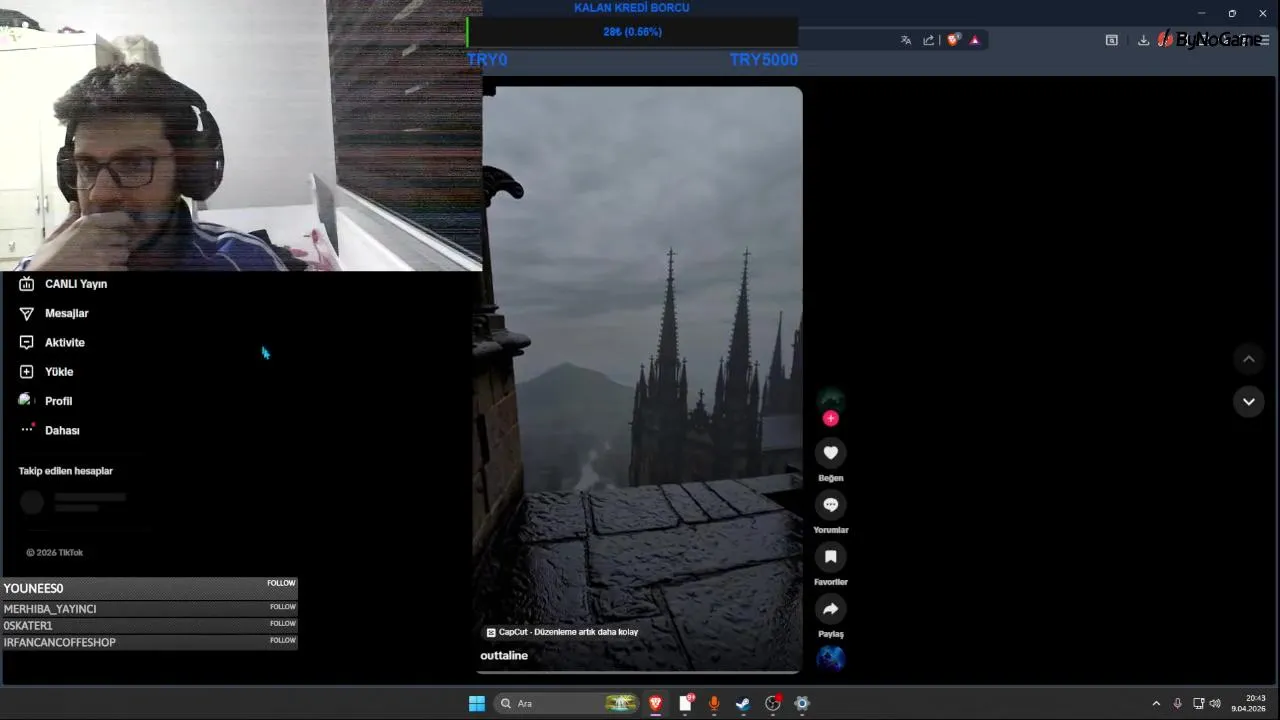Click the Dahası three-dots icon
This screenshot has height=720, width=1280.
tap(27, 429)
